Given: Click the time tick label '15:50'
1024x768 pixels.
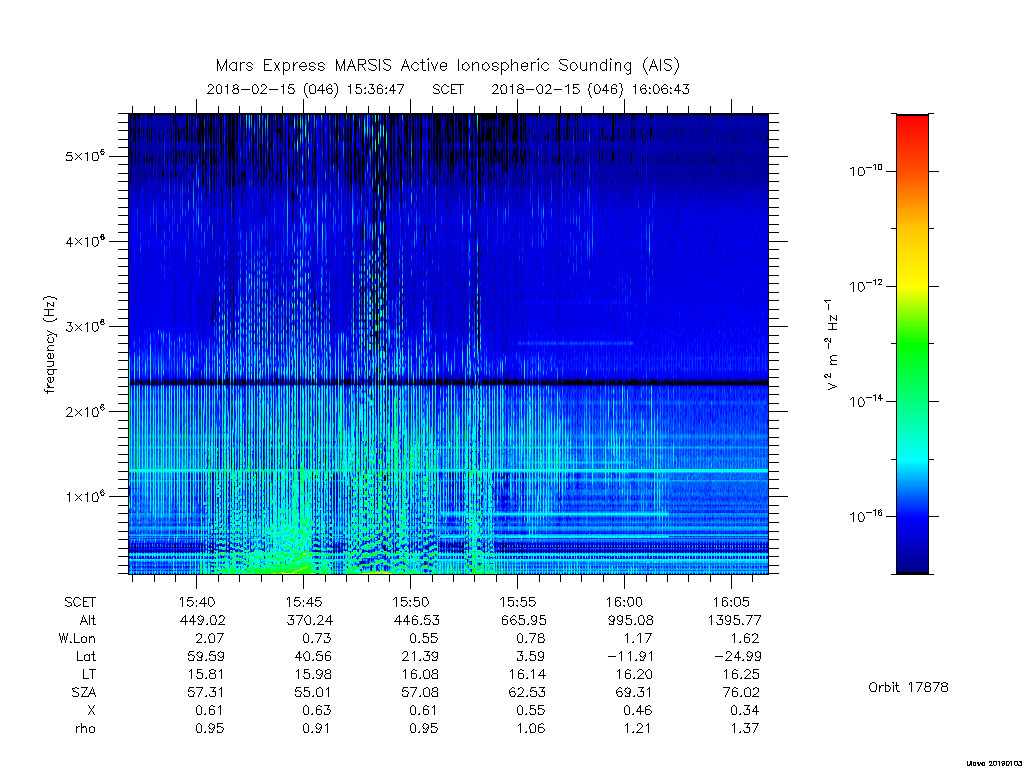Looking at the screenshot, I should (x=410, y=602).
